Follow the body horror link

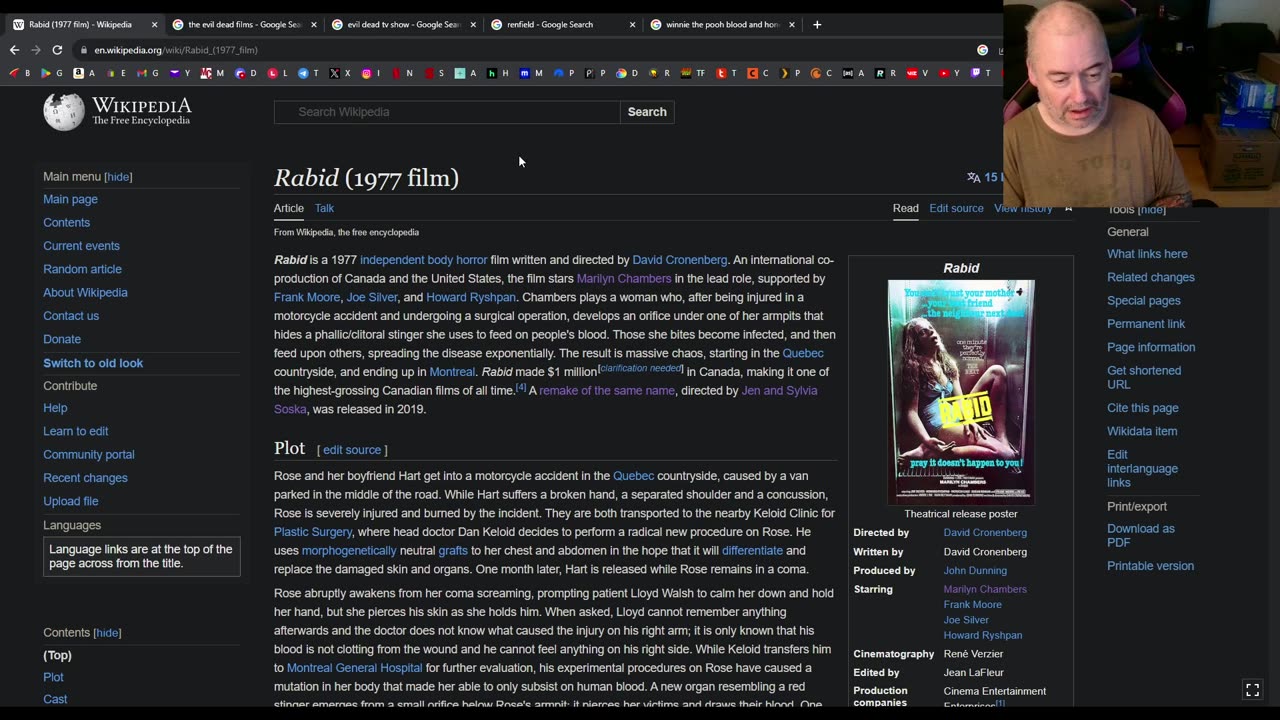pyautogui.click(x=457, y=260)
